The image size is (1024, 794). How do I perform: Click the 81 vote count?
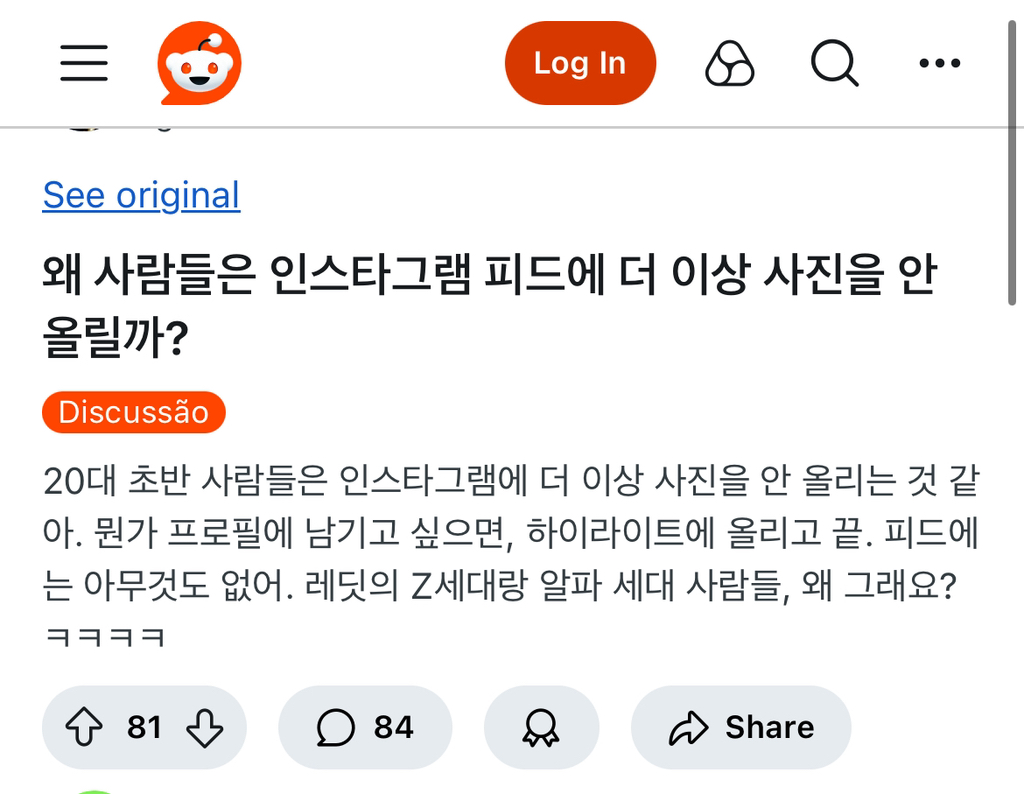click(x=144, y=727)
